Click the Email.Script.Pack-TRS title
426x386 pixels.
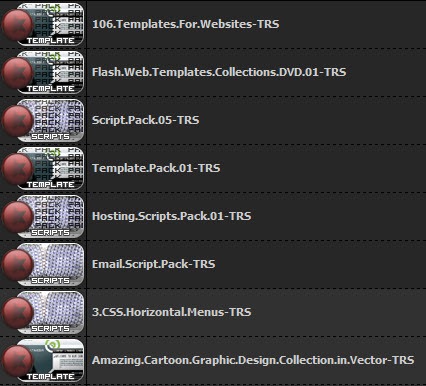(x=153, y=264)
